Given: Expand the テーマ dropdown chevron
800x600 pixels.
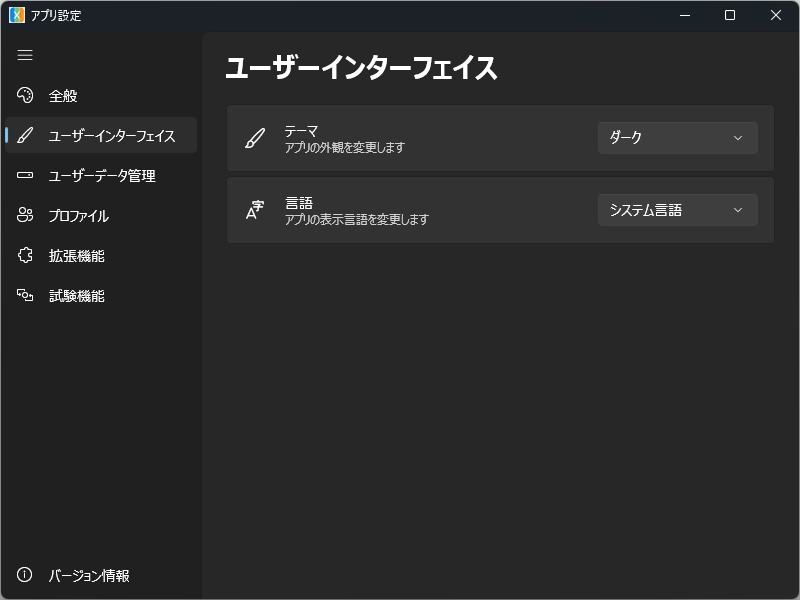Looking at the screenshot, I should pos(738,138).
